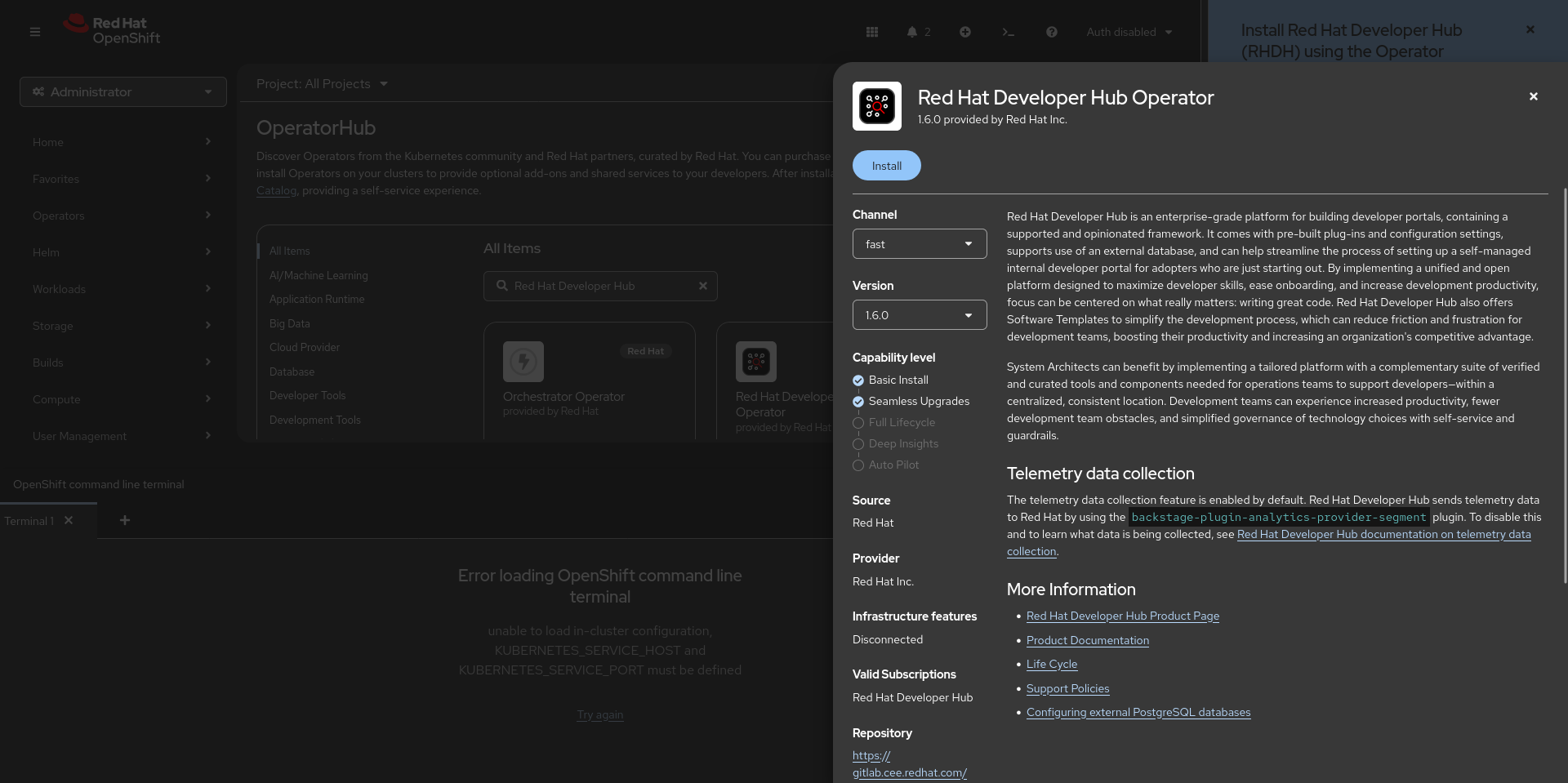
Task: Expand the User Management navigation section
Action: tap(122, 436)
